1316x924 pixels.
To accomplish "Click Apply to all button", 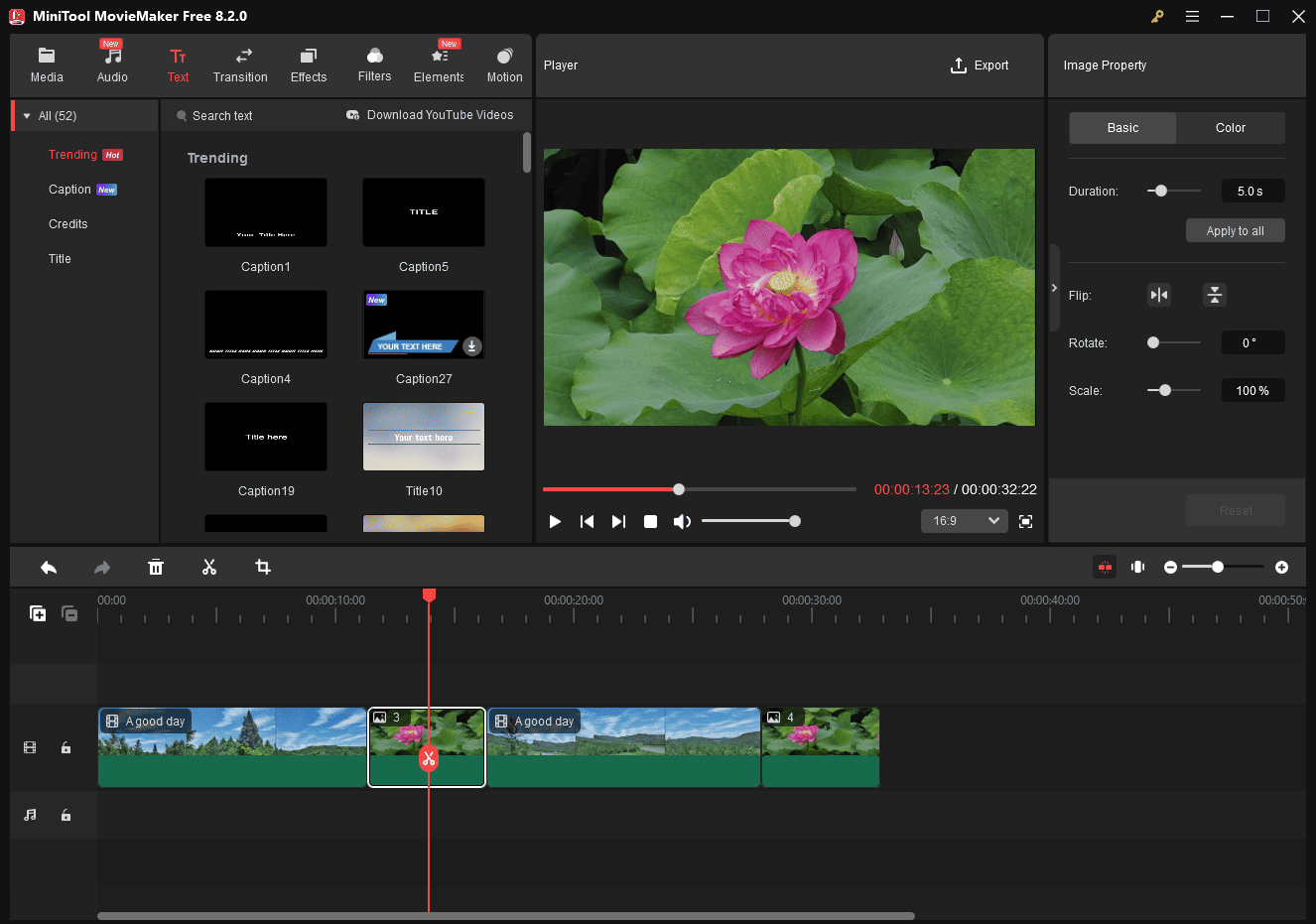I will click(x=1236, y=230).
